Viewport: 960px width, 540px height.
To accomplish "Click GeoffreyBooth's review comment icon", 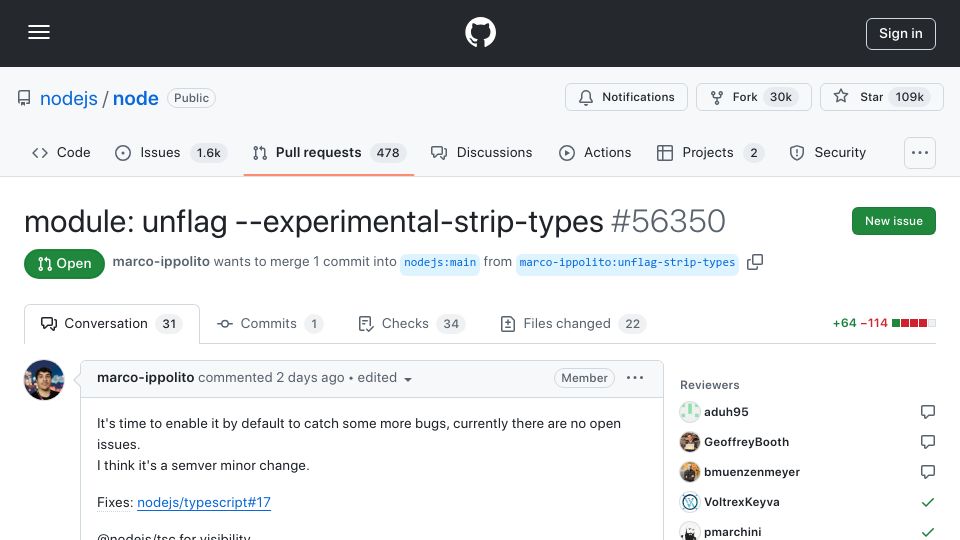I will click(928, 442).
